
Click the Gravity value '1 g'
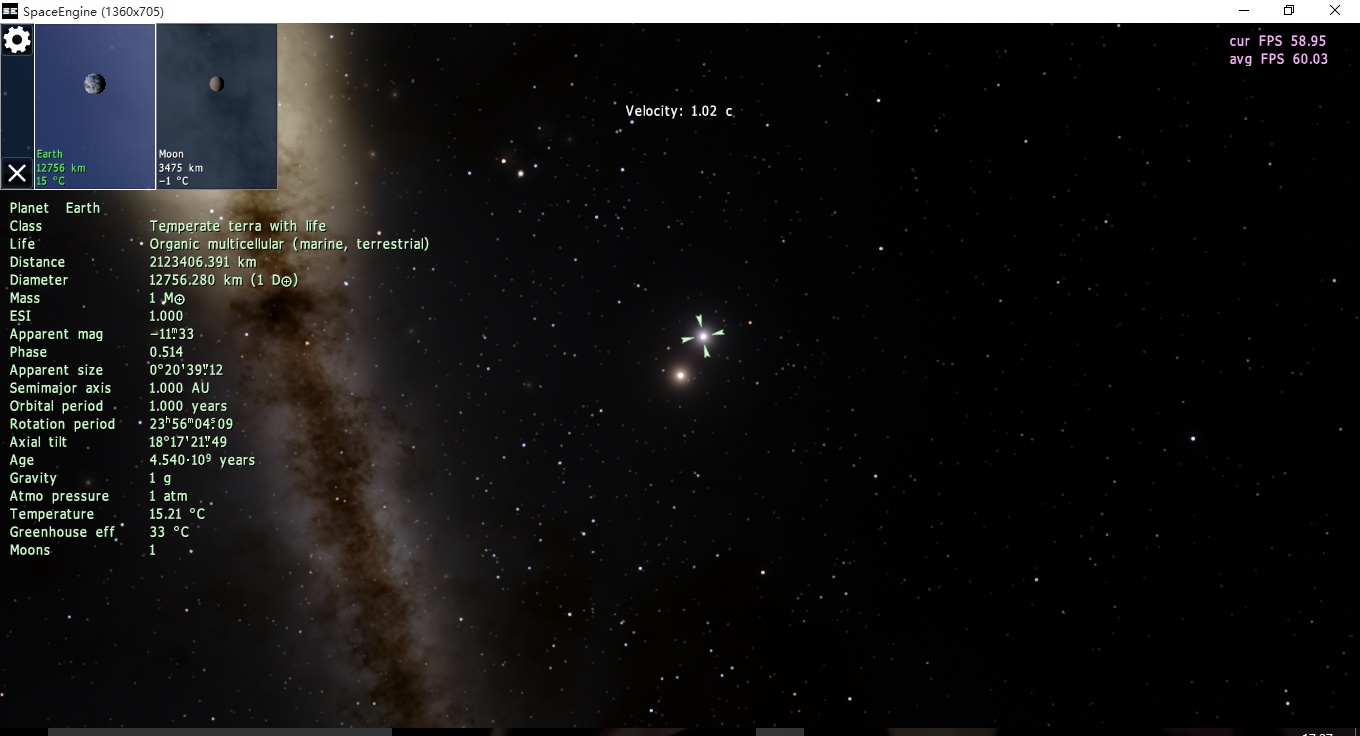pos(160,478)
